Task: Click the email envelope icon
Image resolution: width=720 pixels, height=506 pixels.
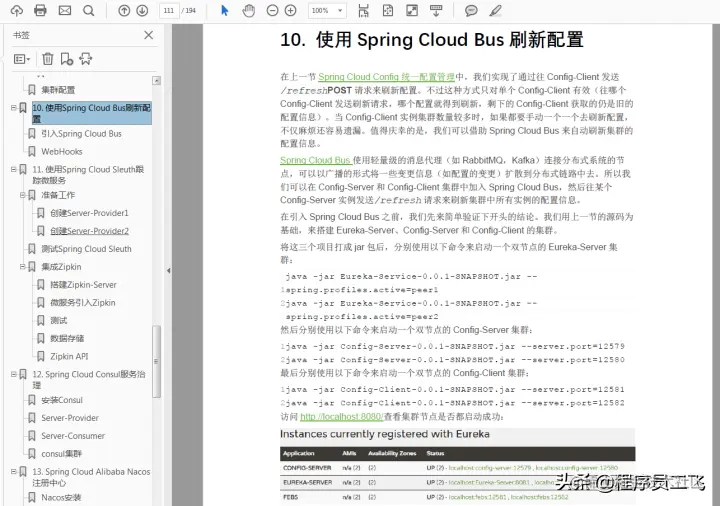Action: pos(65,11)
